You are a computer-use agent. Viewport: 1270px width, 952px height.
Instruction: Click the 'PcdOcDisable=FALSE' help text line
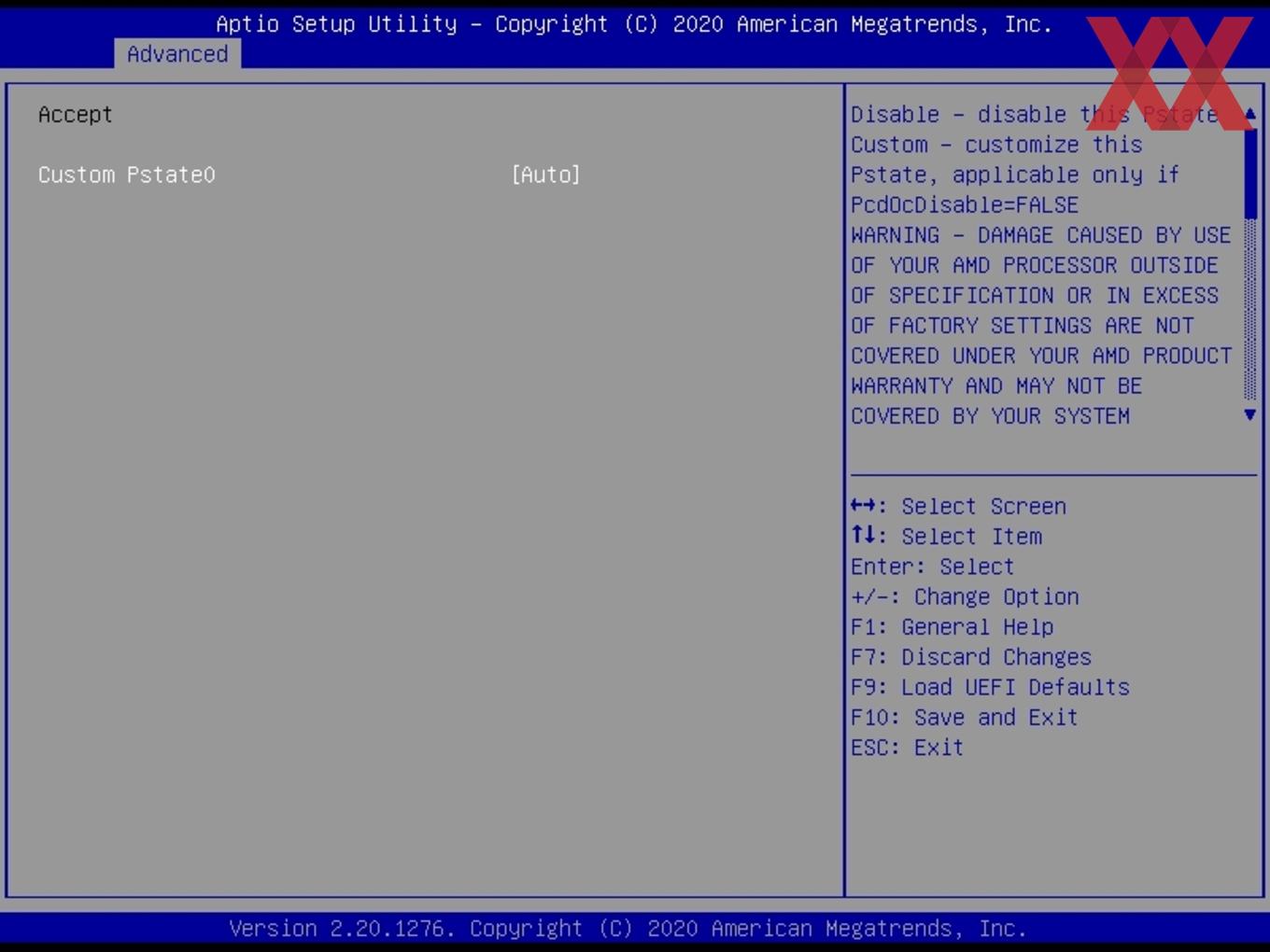point(965,205)
